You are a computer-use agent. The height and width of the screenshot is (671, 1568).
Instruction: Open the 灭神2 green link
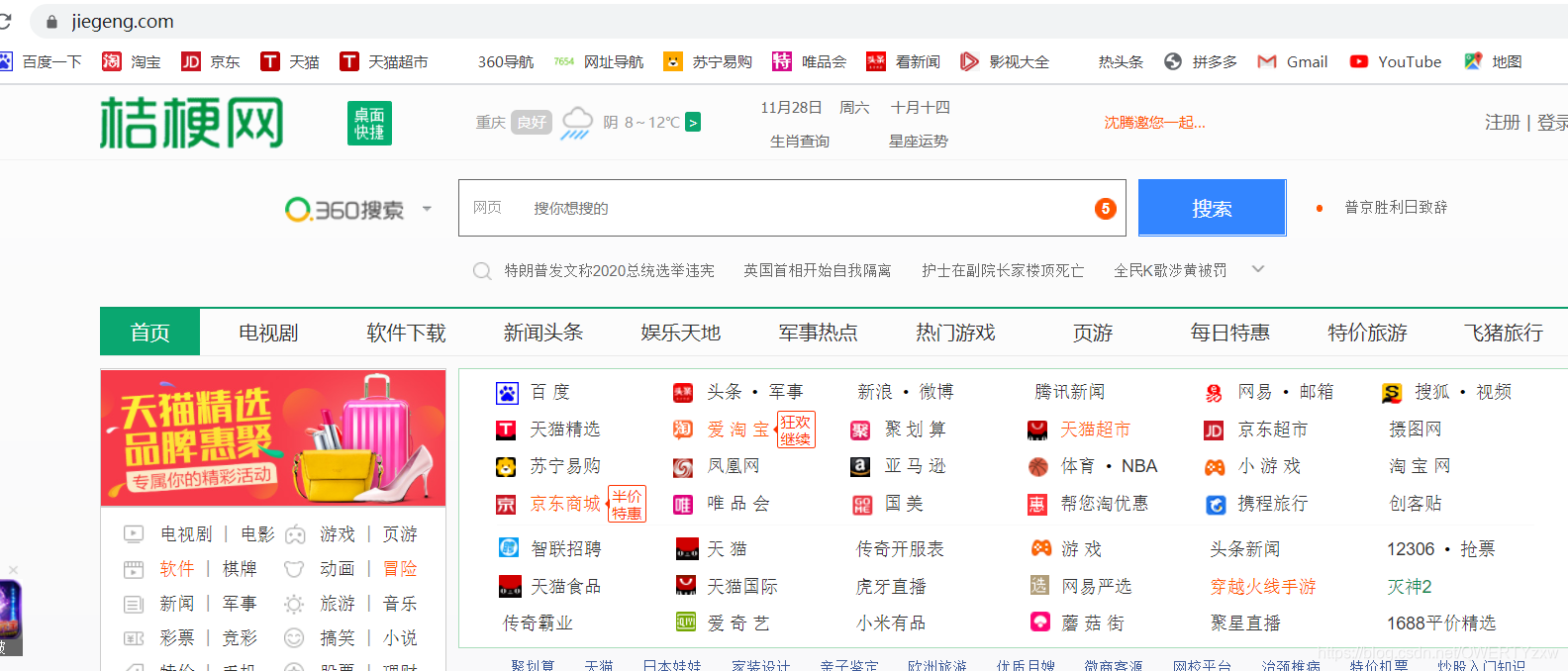(1410, 587)
